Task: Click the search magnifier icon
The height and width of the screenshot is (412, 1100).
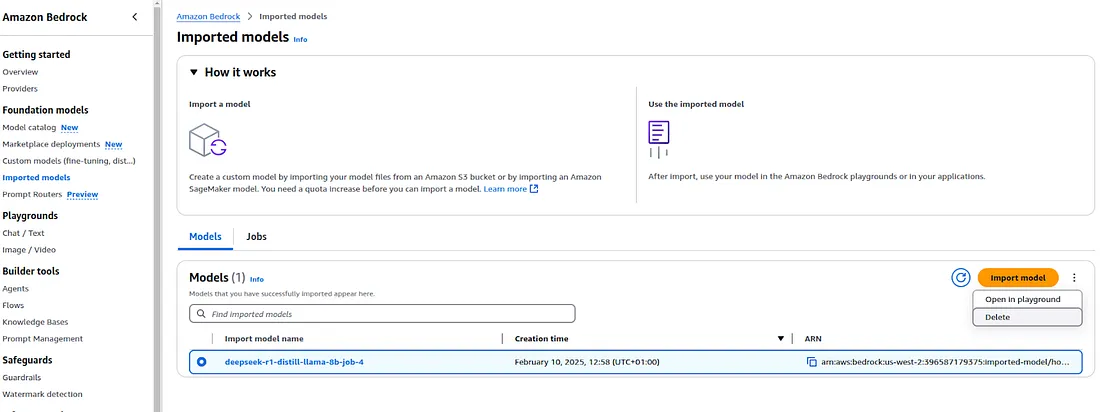Action: (x=201, y=314)
